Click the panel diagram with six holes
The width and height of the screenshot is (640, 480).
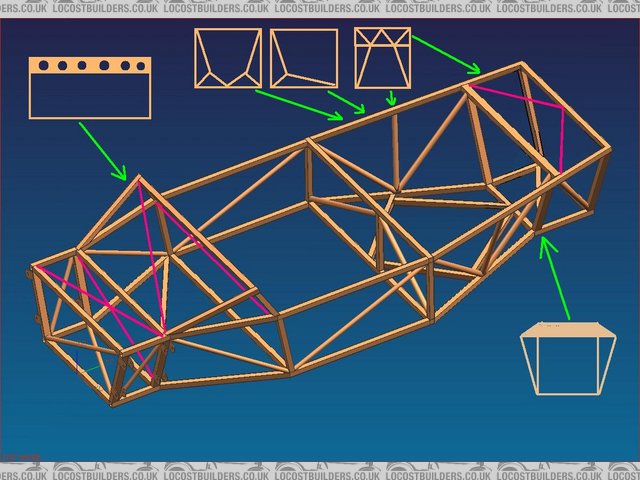(x=90, y=88)
